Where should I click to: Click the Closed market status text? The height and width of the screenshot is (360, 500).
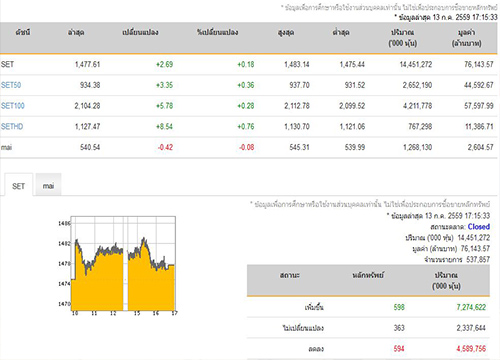[479, 227]
